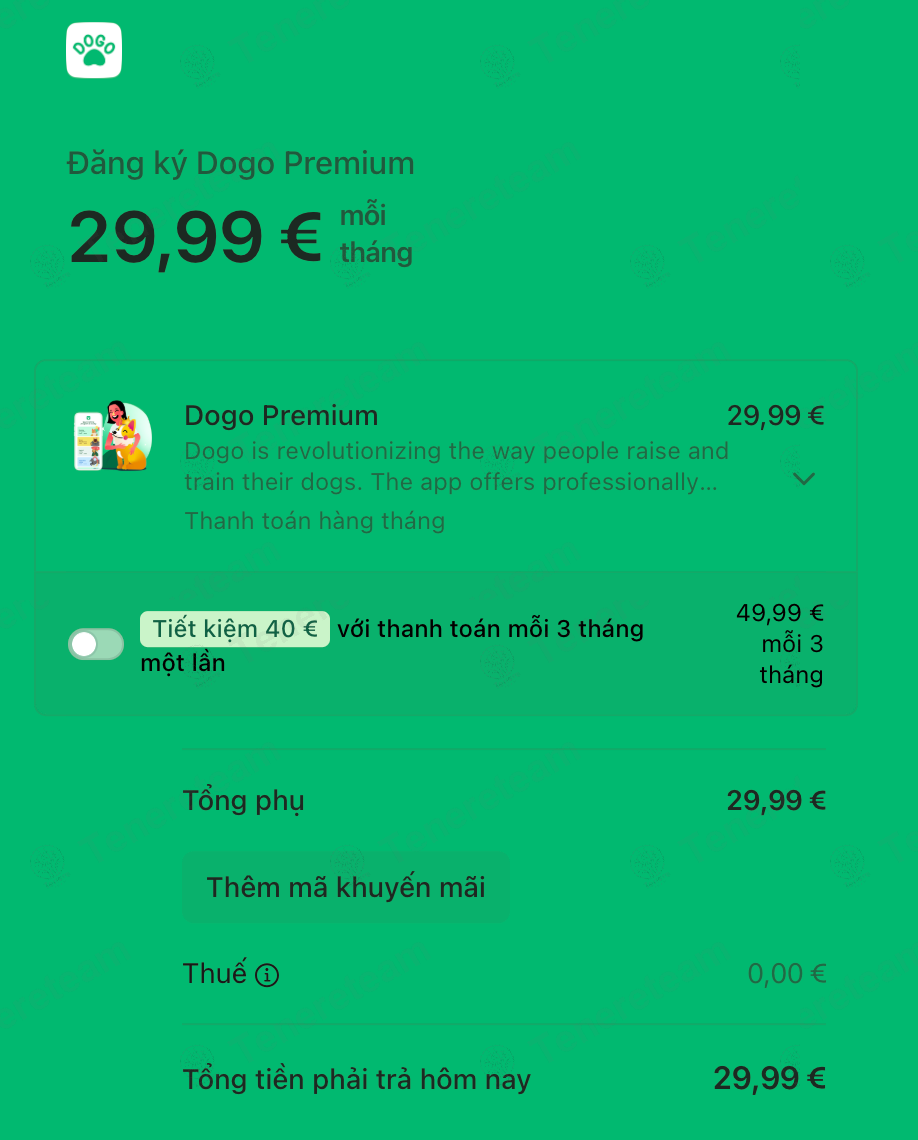The height and width of the screenshot is (1140, 918).
Task: Enable the 3-month billing toggle switch
Action: click(96, 644)
